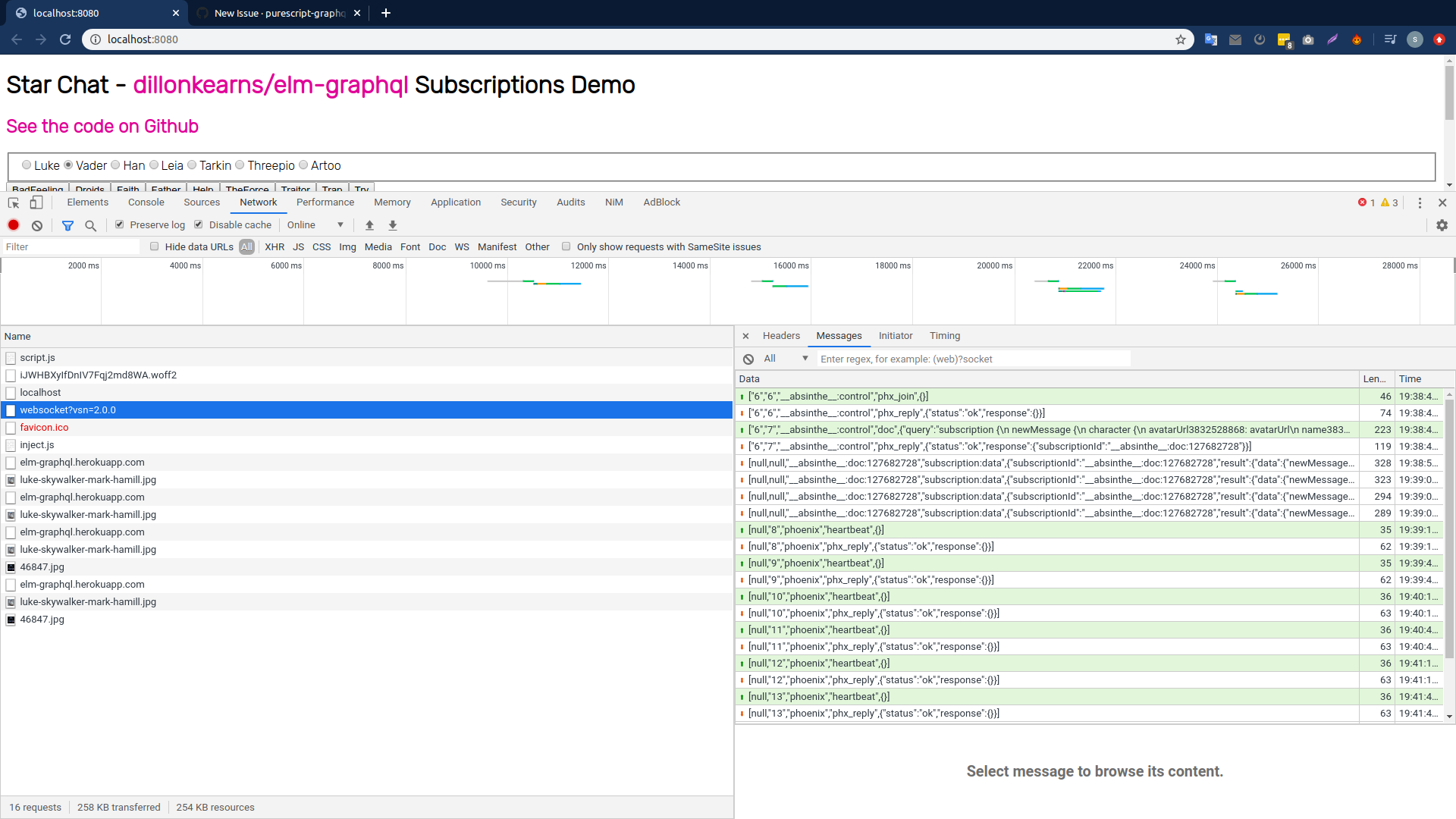
Task: Open the network request filter
Action: pyautogui.click(x=67, y=225)
